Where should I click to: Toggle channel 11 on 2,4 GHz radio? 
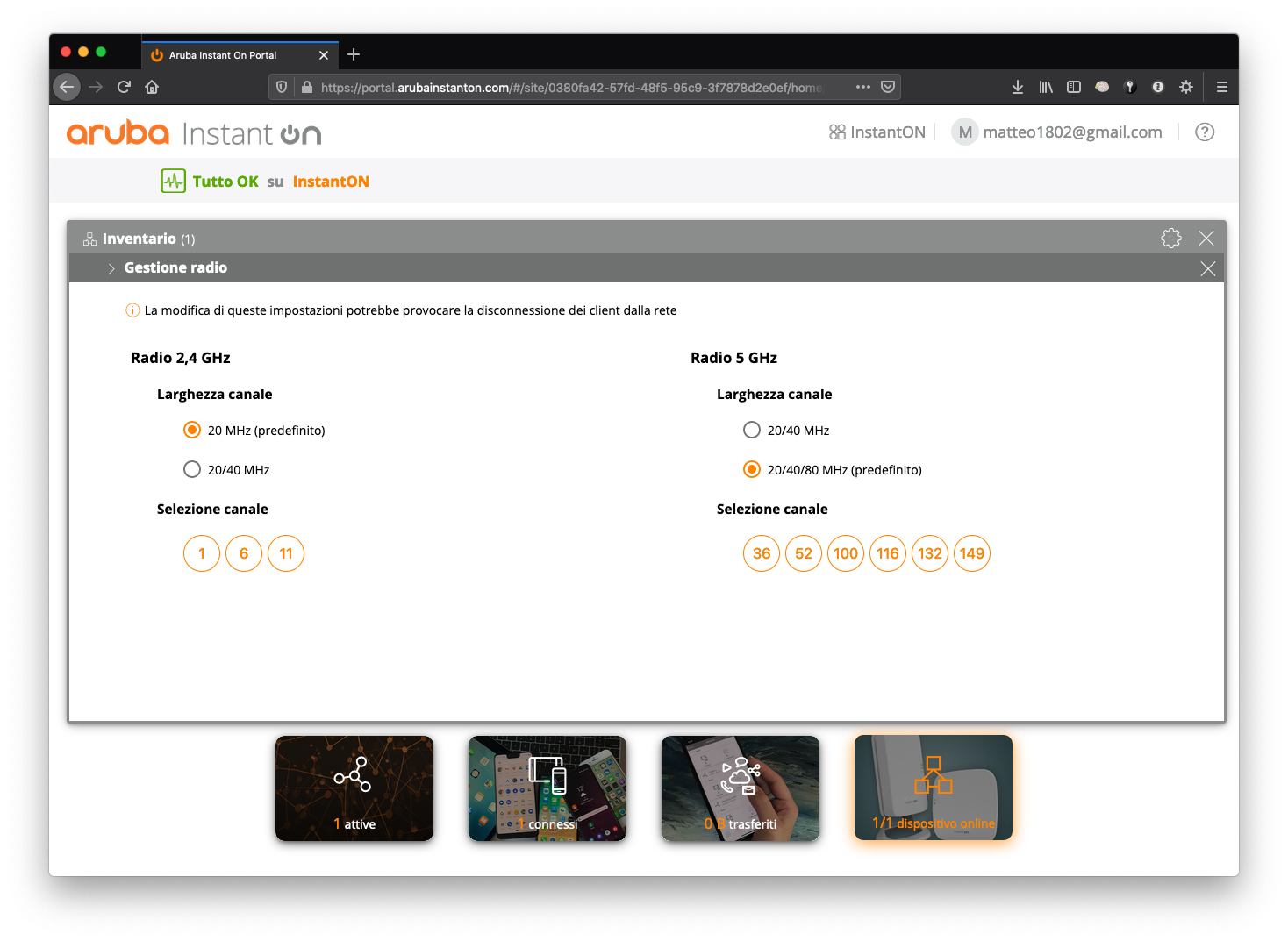coord(286,553)
